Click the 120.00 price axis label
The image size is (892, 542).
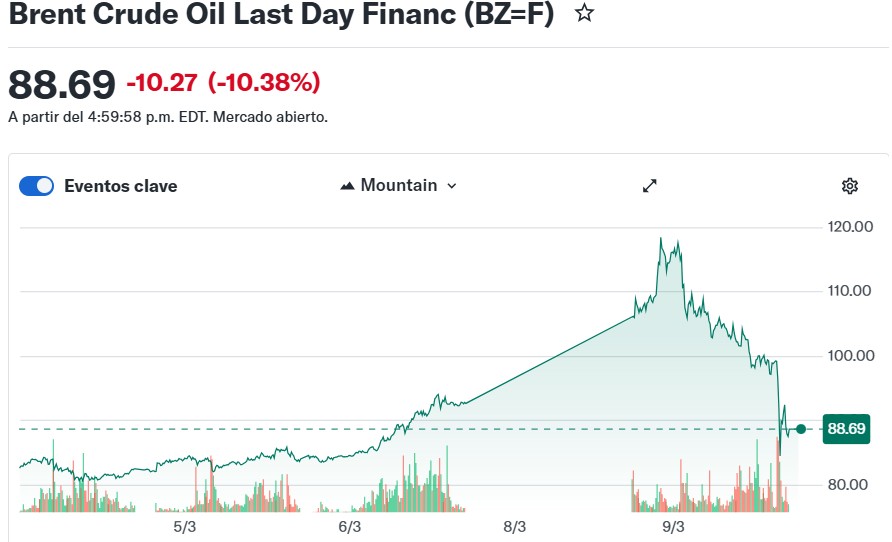click(x=850, y=227)
